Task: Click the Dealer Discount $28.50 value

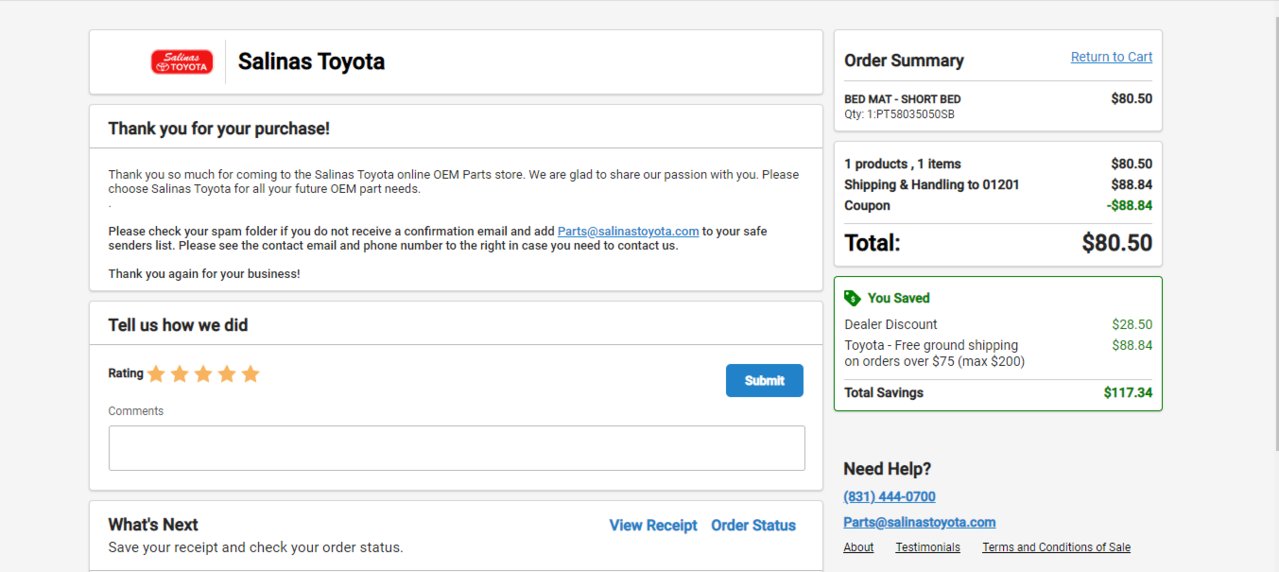Action: coord(1132,324)
